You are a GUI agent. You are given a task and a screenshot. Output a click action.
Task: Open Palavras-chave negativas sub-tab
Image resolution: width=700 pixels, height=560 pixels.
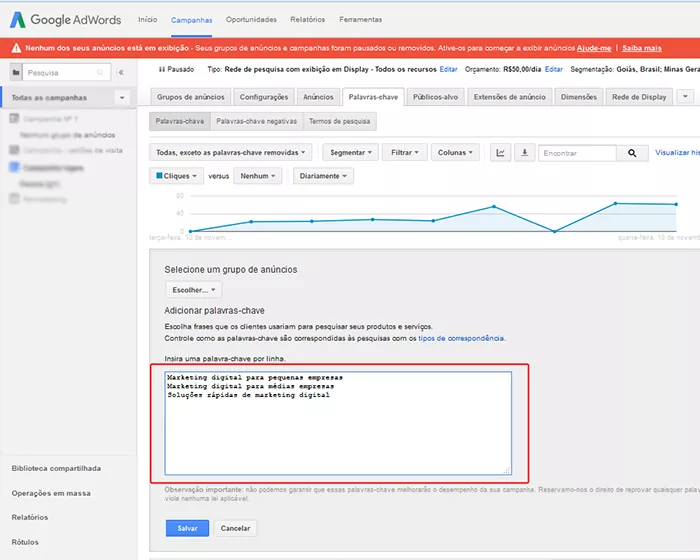256,121
